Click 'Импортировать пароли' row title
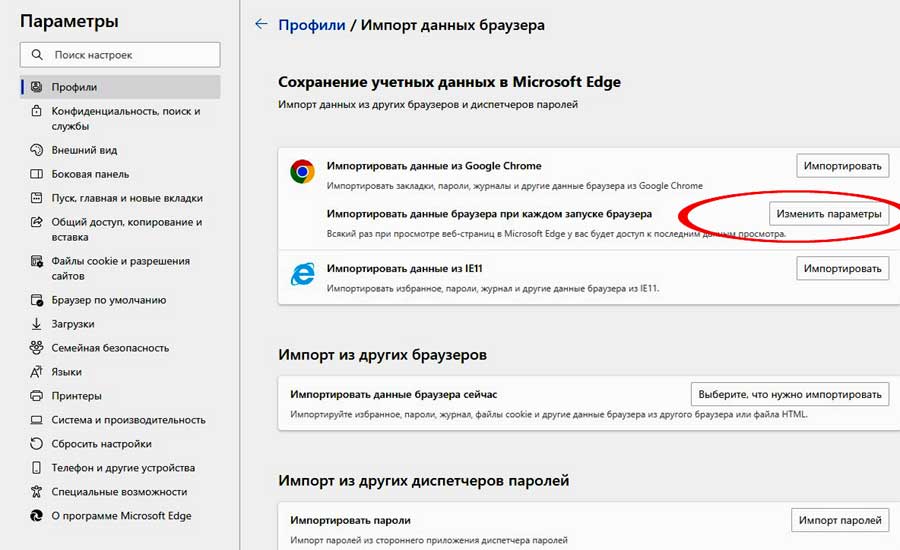Image resolution: width=900 pixels, height=550 pixels. pyautogui.click(x=350, y=520)
